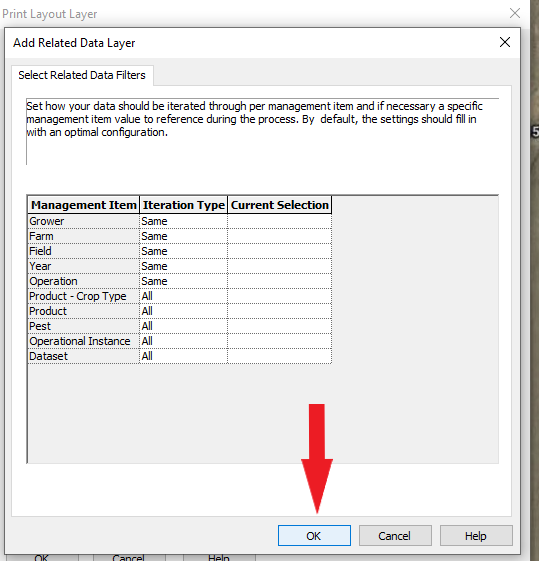Close the Add Related Data Layer dialog
The image size is (539, 561).
pyautogui.click(x=505, y=42)
